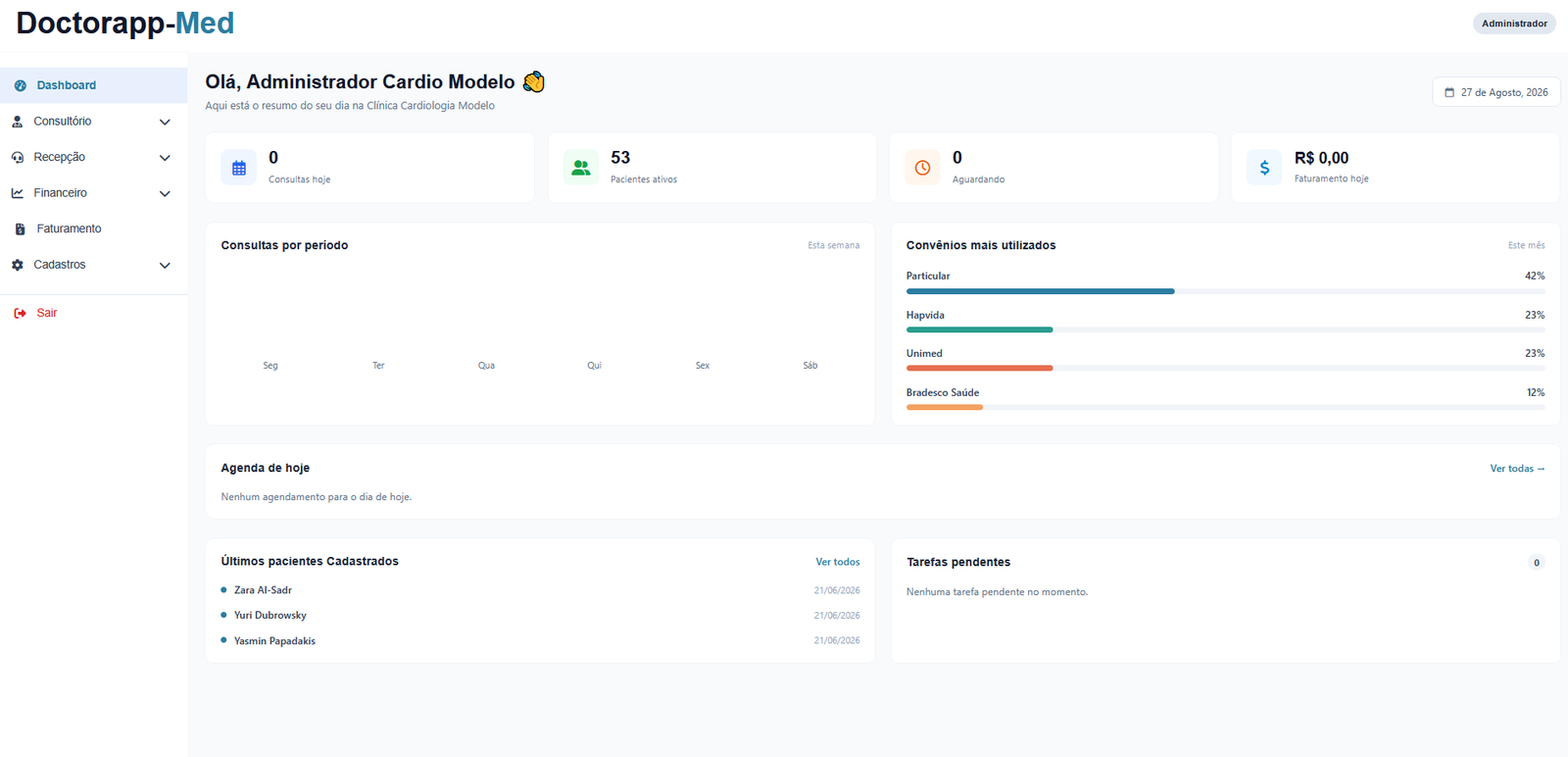Image resolution: width=1568 pixels, height=757 pixels.
Task: Click the 27 de Agosto, 2026 date button
Action: tap(1495, 92)
